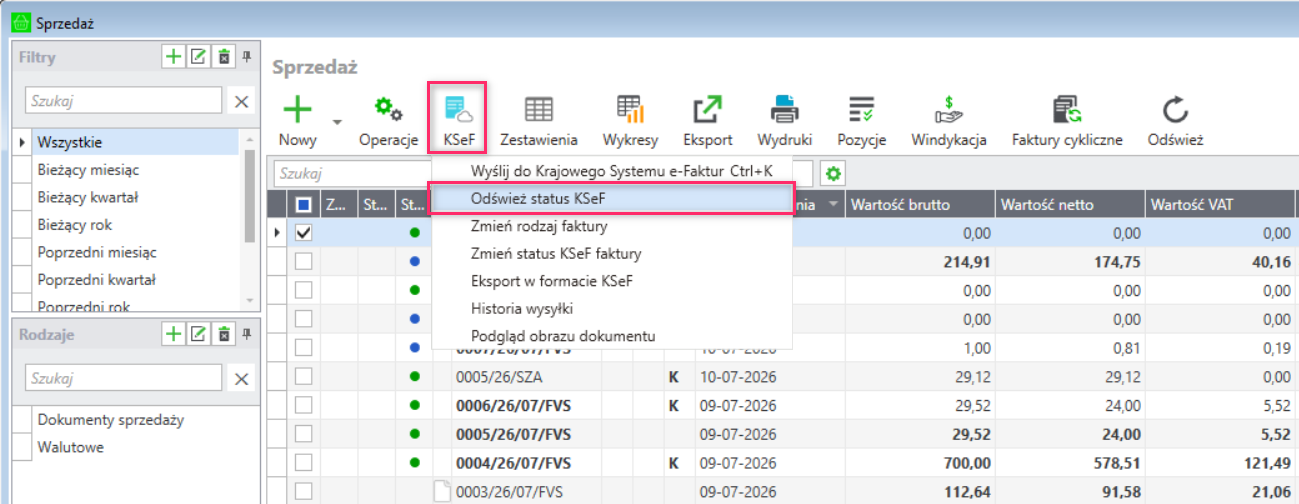1299x504 pixels.
Task: Open the Operacje gears tool
Action: tap(388, 109)
